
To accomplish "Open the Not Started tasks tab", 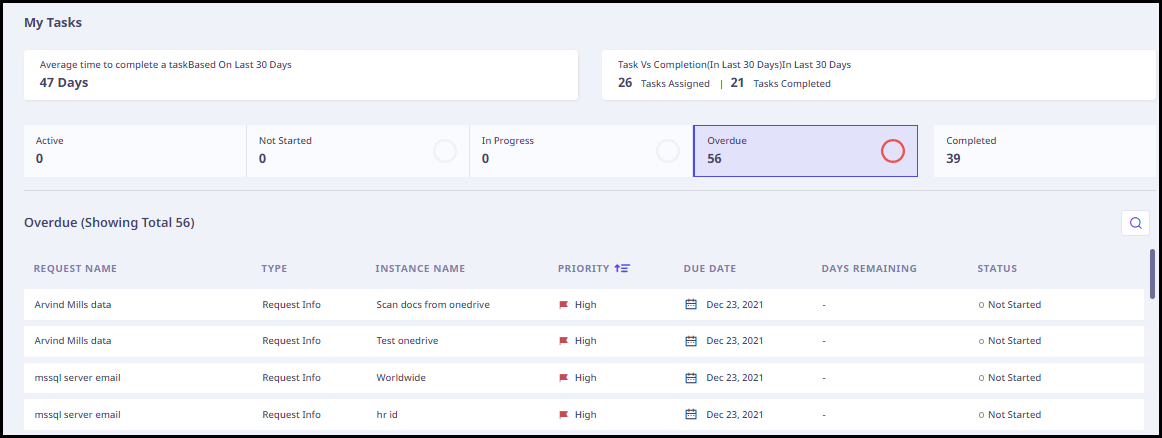I will click(358, 151).
